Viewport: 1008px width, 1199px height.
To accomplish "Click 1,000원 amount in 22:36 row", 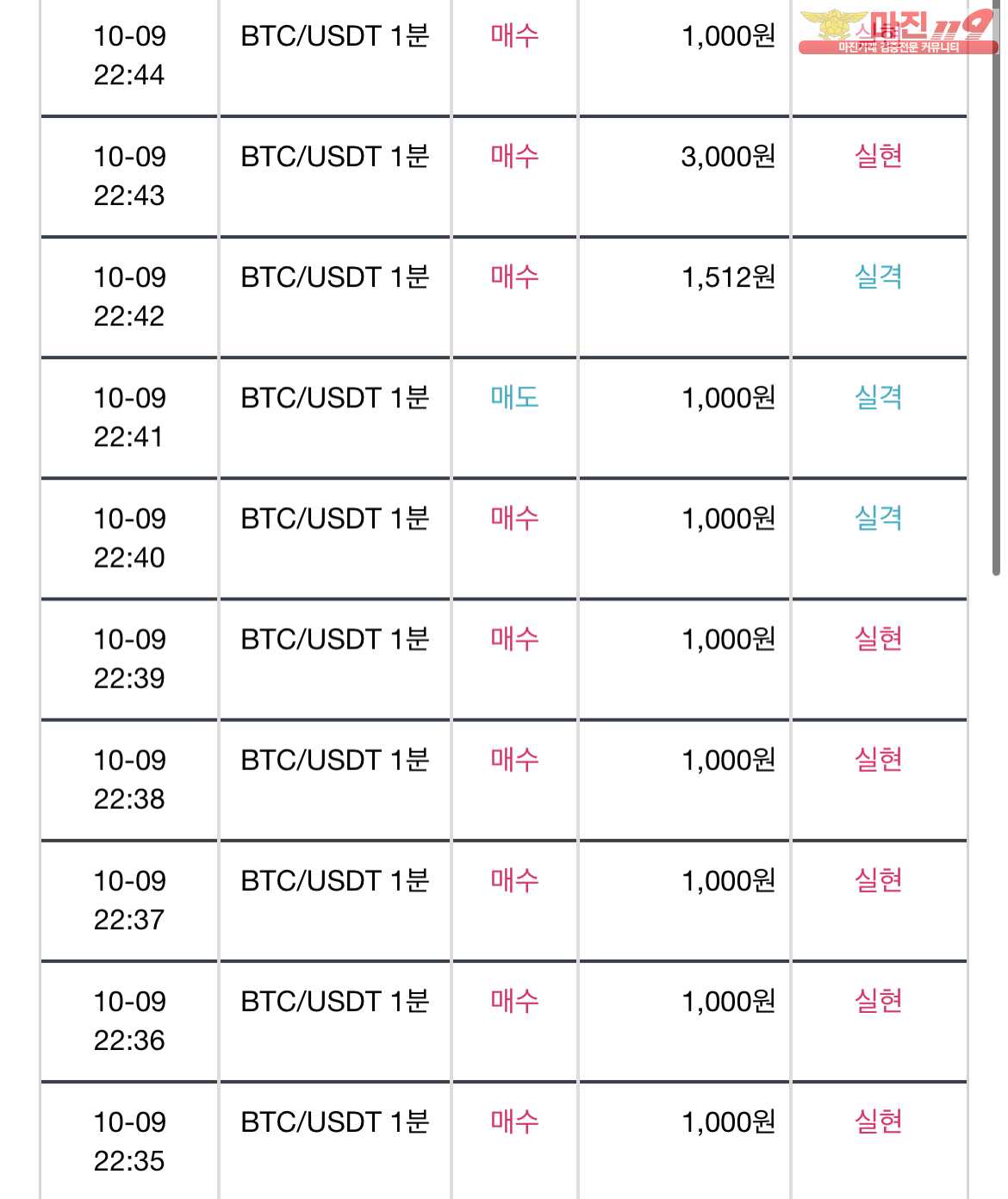I will [x=728, y=1001].
